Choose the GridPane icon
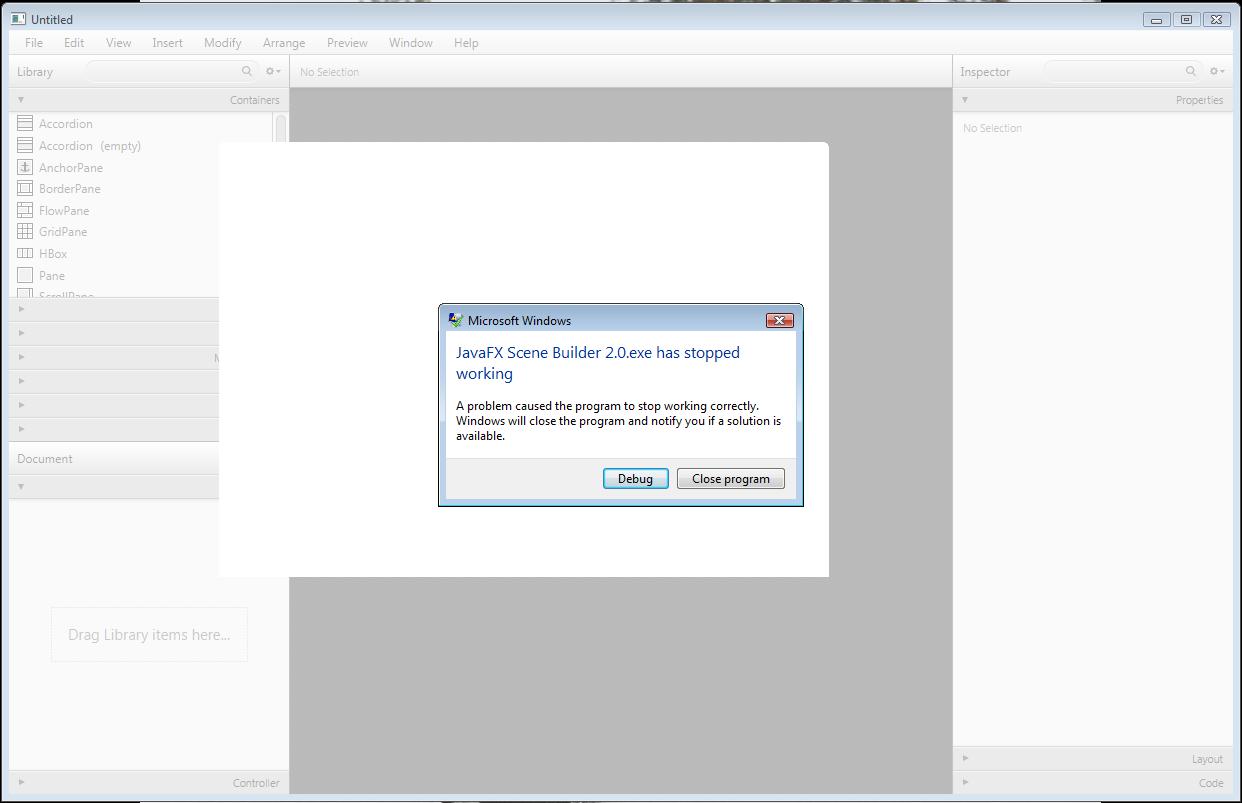Viewport: 1242px width, 803px height. (25, 231)
